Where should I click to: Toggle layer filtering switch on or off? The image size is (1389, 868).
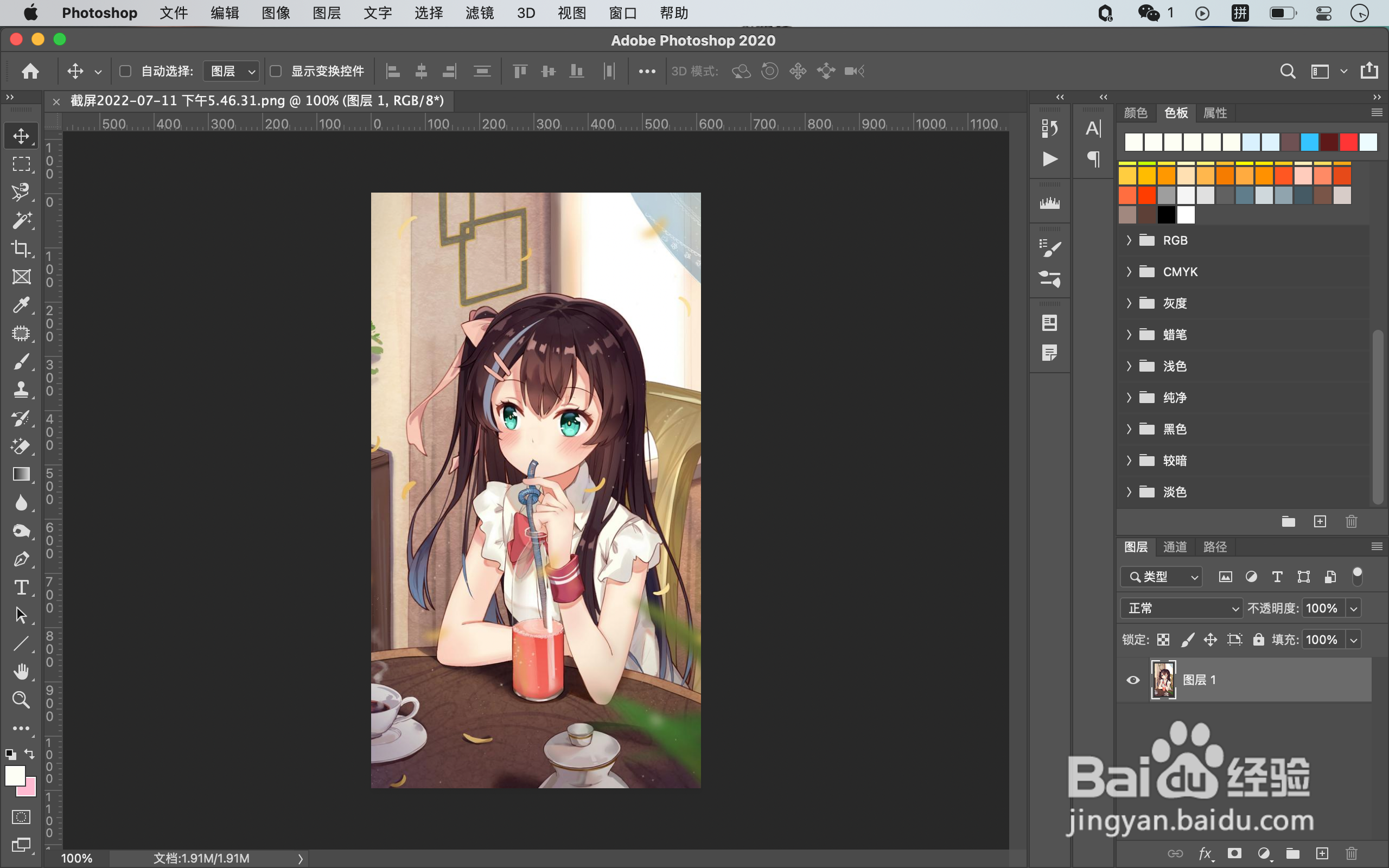1357,576
